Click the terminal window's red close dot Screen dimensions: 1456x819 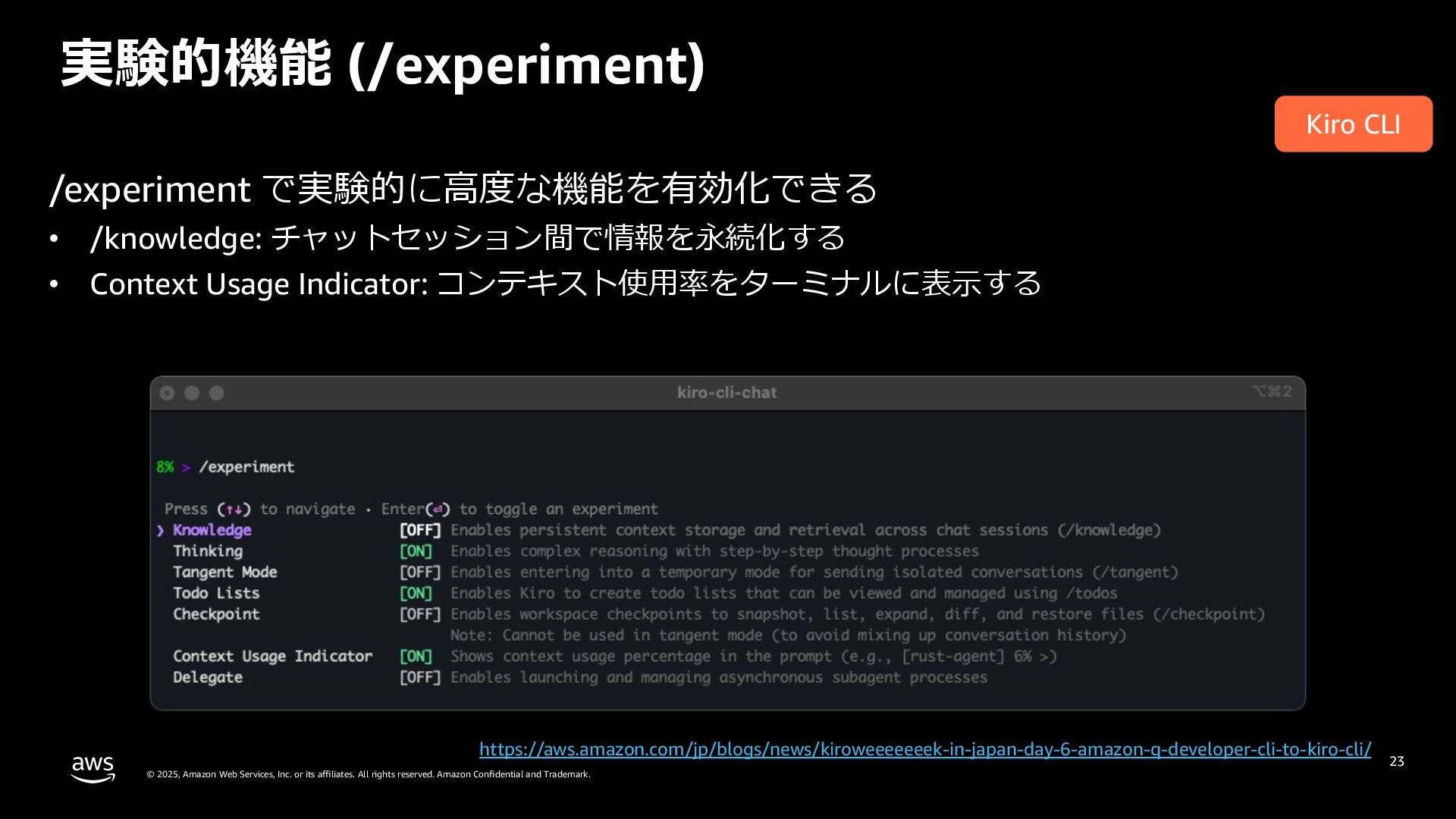[x=168, y=393]
